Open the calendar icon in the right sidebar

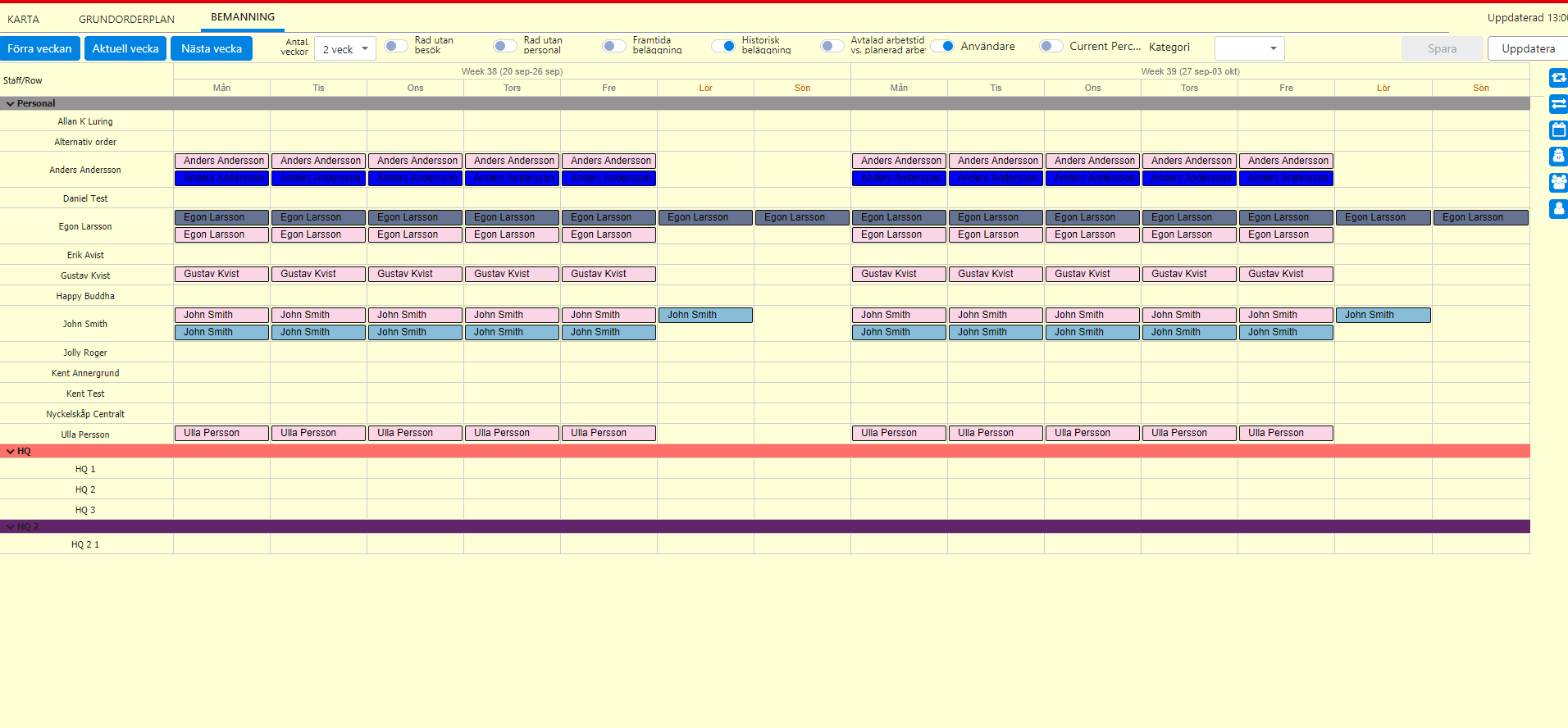coord(1558,130)
